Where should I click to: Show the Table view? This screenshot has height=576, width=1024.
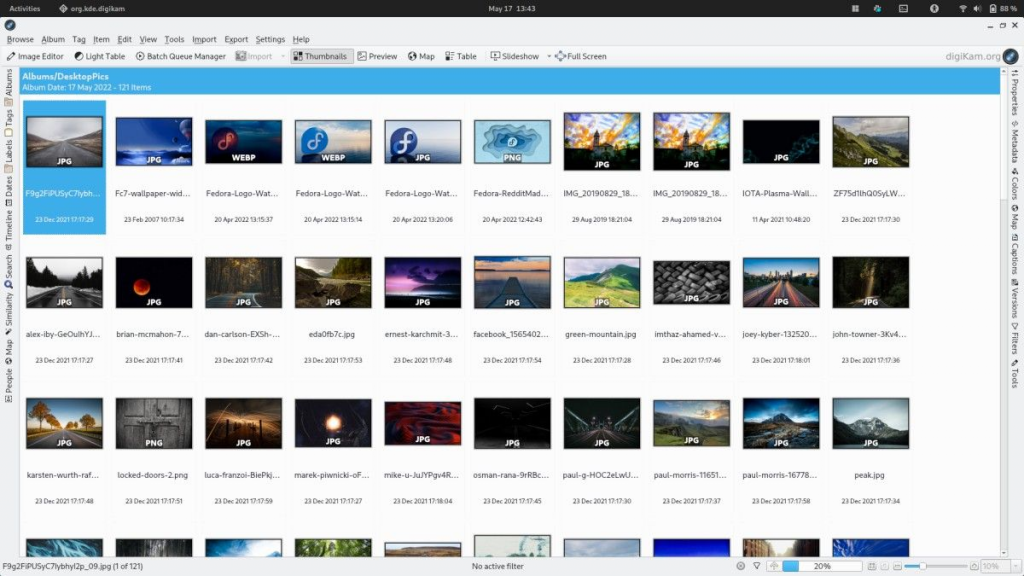(461, 56)
